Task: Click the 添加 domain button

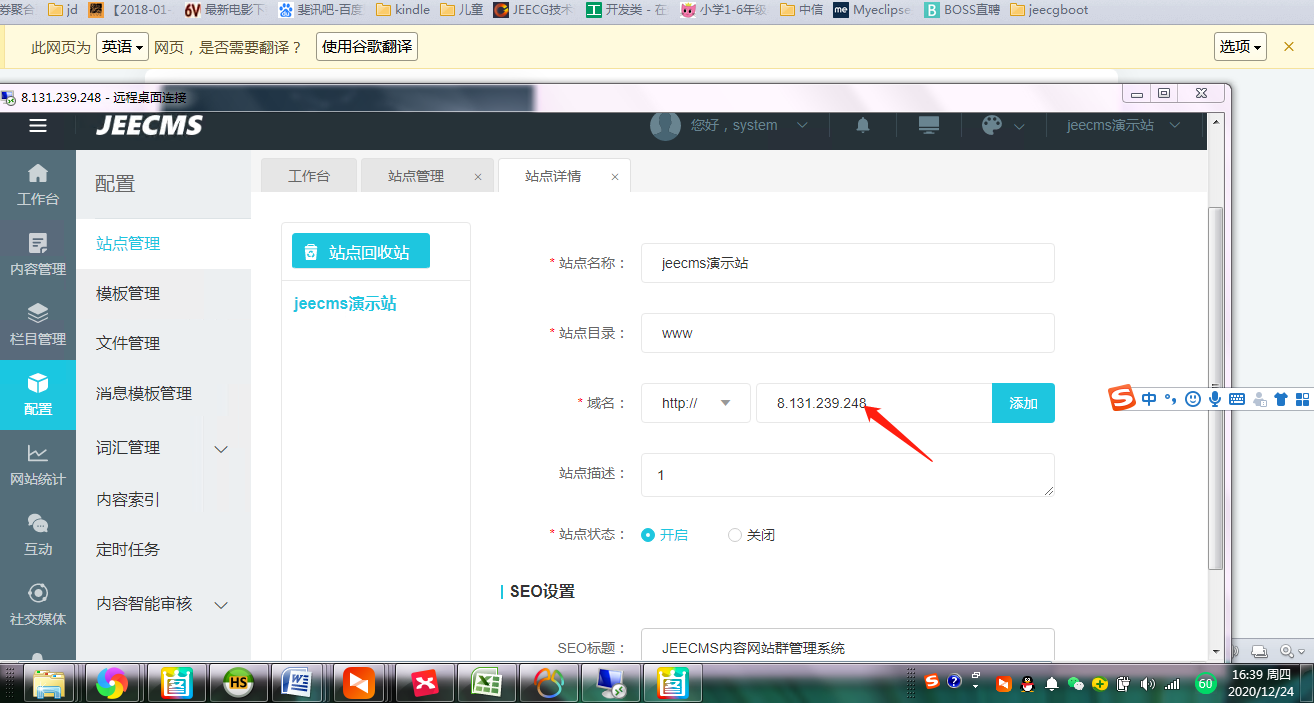Action: [1023, 403]
